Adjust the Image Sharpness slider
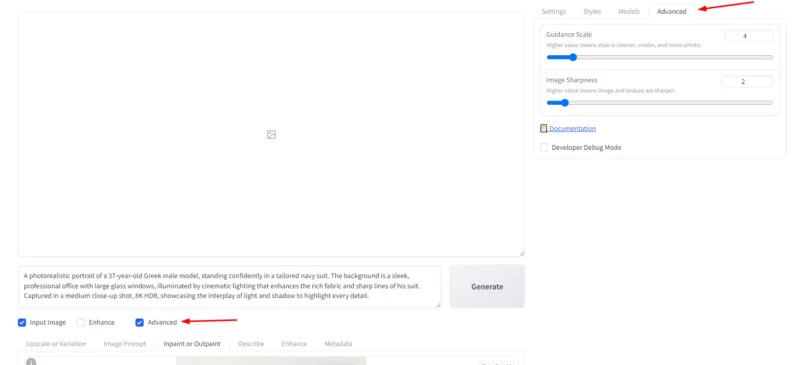The image size is (800, 365). [660, 103]
